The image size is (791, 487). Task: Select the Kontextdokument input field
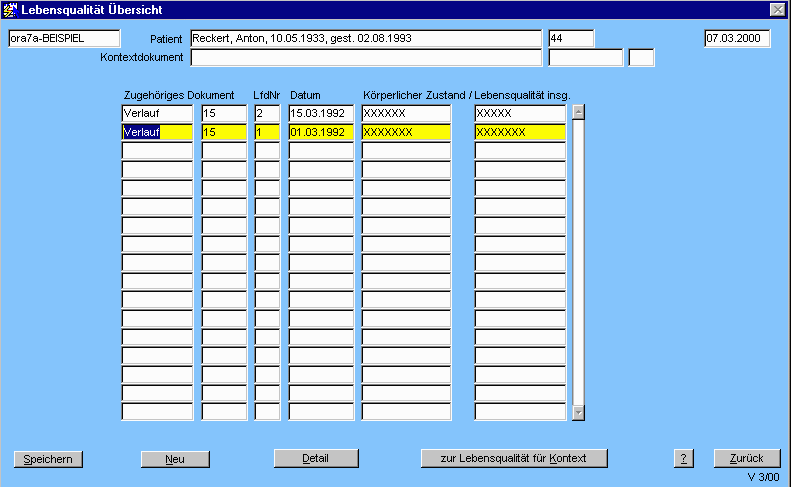pyautogui.click(x=365, y=58)
